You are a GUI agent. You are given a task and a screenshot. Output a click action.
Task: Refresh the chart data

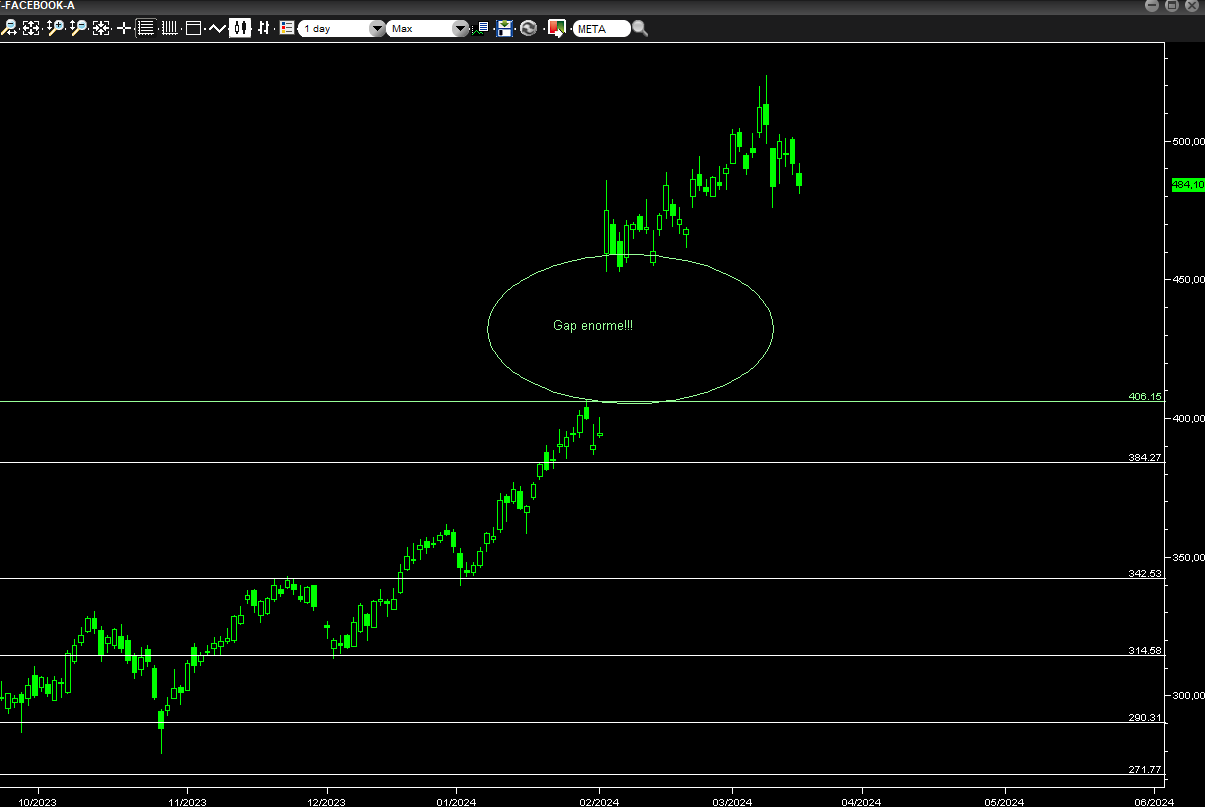(x=528, y=28)
